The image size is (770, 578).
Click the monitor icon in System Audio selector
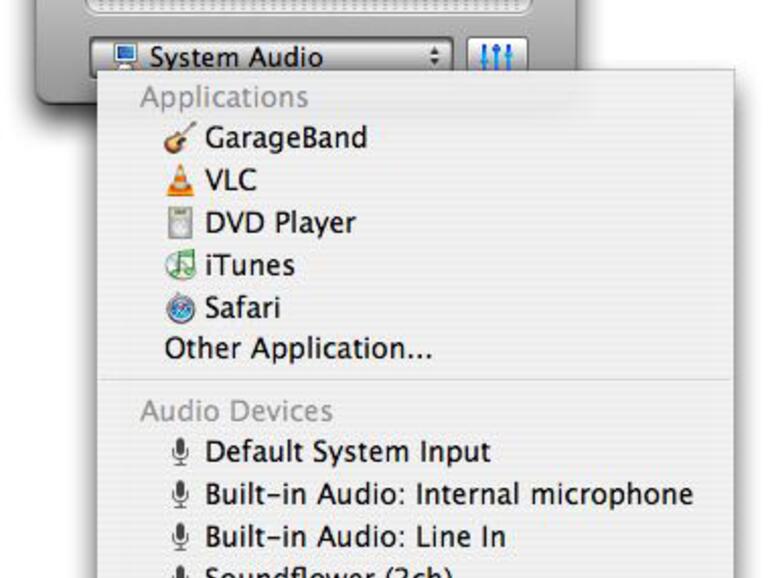tap(125, 56)
